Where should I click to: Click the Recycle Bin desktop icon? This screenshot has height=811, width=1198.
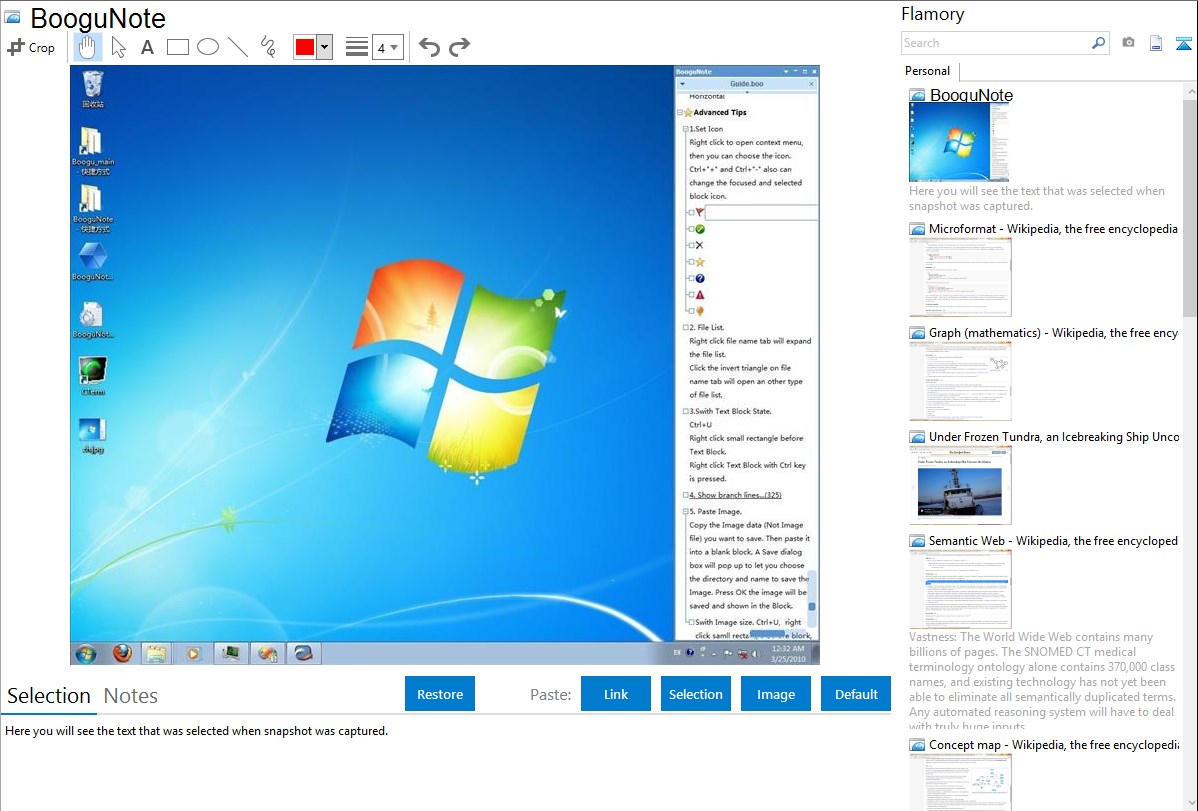[x=92, y=89]
